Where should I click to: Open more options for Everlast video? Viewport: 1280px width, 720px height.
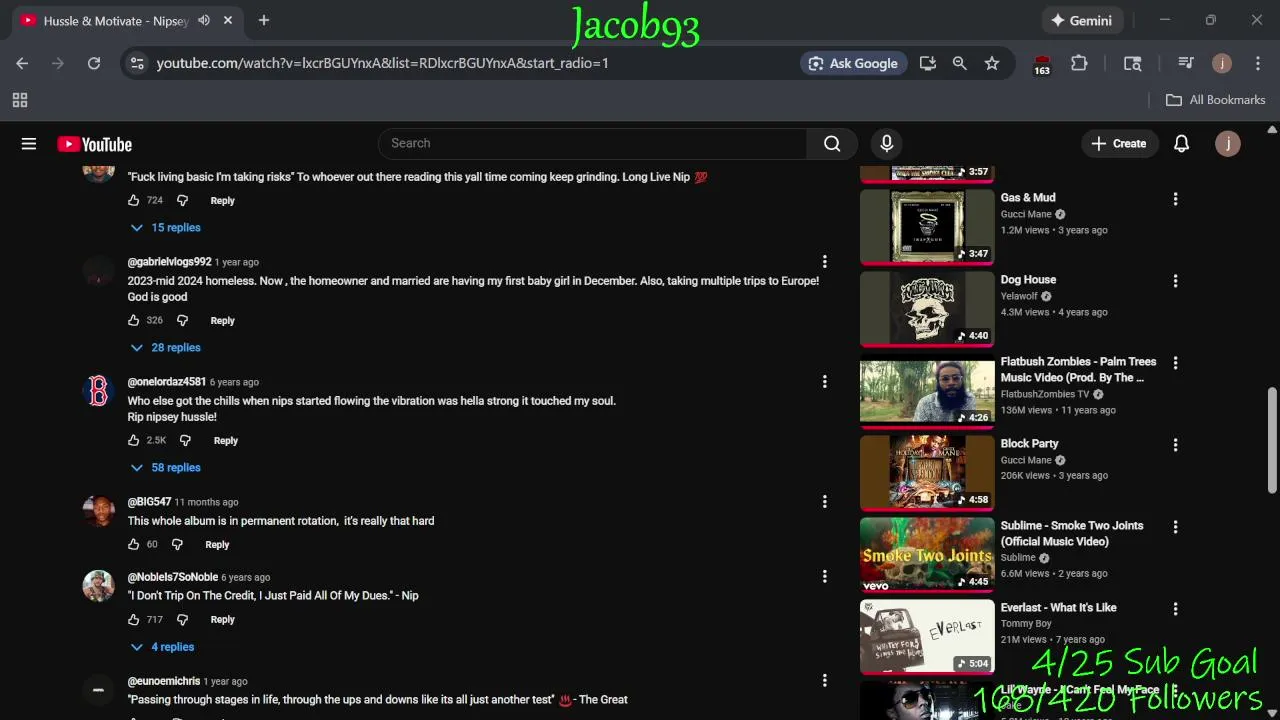click(1175, 609)
